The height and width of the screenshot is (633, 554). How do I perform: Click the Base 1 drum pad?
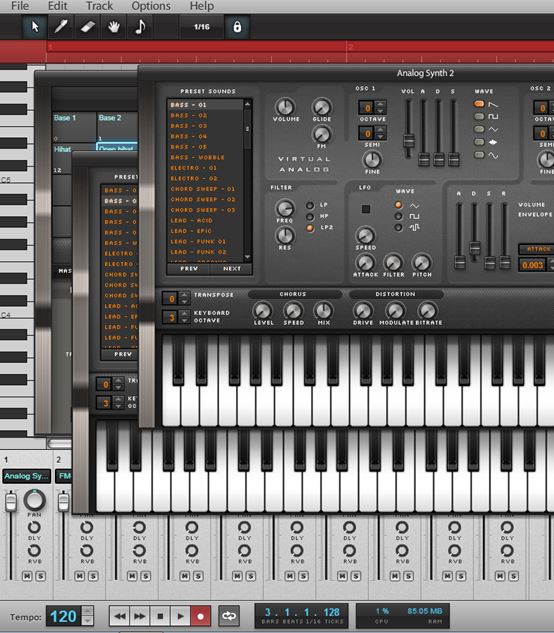[74, 127]
